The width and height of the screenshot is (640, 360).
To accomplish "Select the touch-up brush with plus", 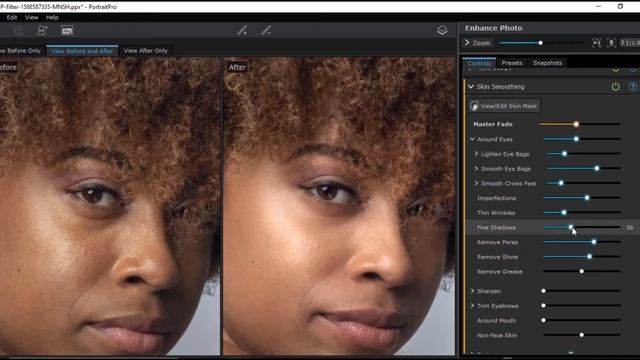I will pyautogui.click(x=242, y=30).
